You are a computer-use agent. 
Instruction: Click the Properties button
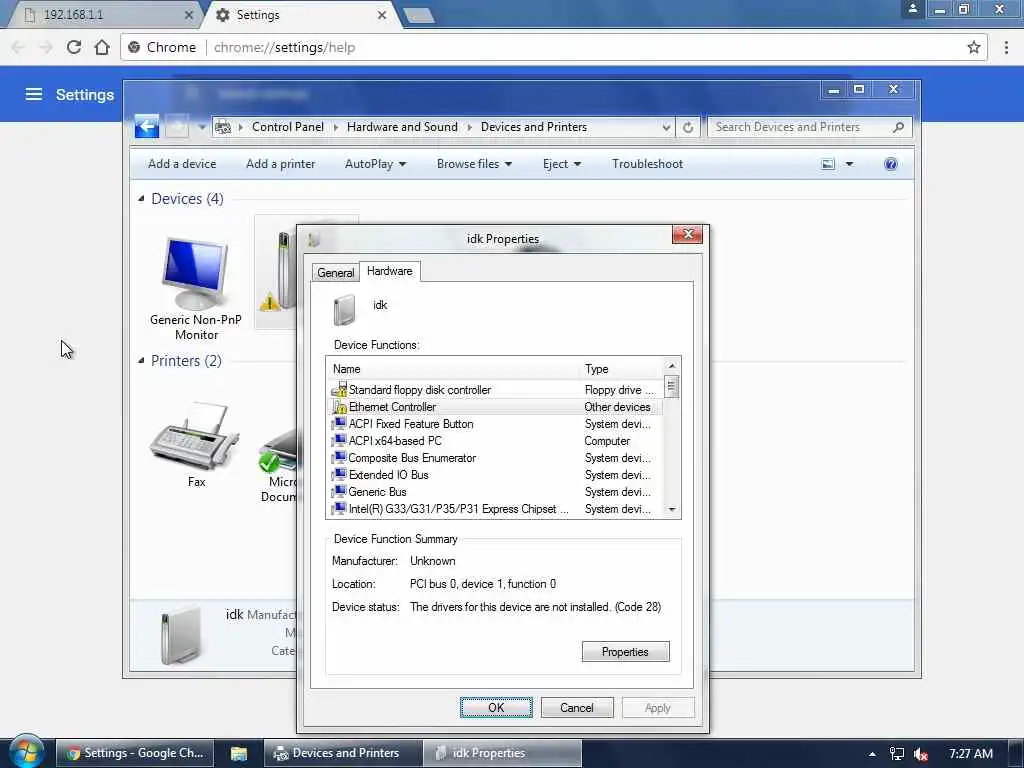pos(625,652)
